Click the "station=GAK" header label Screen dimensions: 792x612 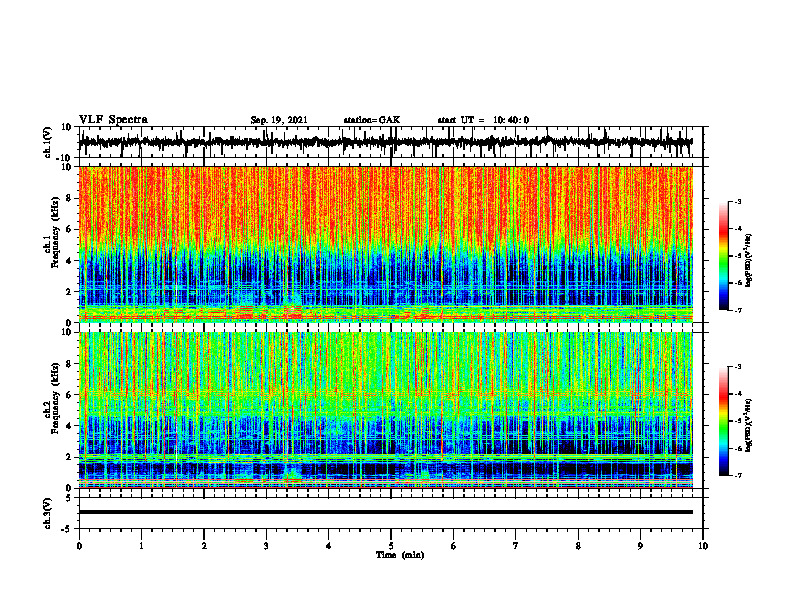click(x=372, y=120)
